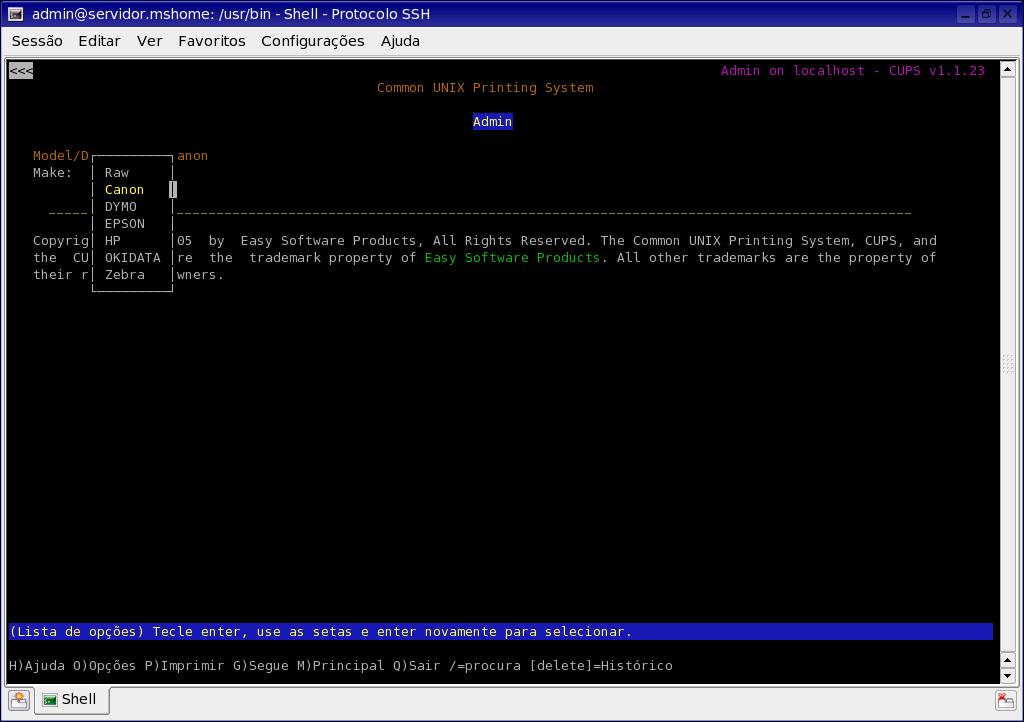Click the '[delete]=Histórico' text
1024x722 pixels.
[601, 666]
